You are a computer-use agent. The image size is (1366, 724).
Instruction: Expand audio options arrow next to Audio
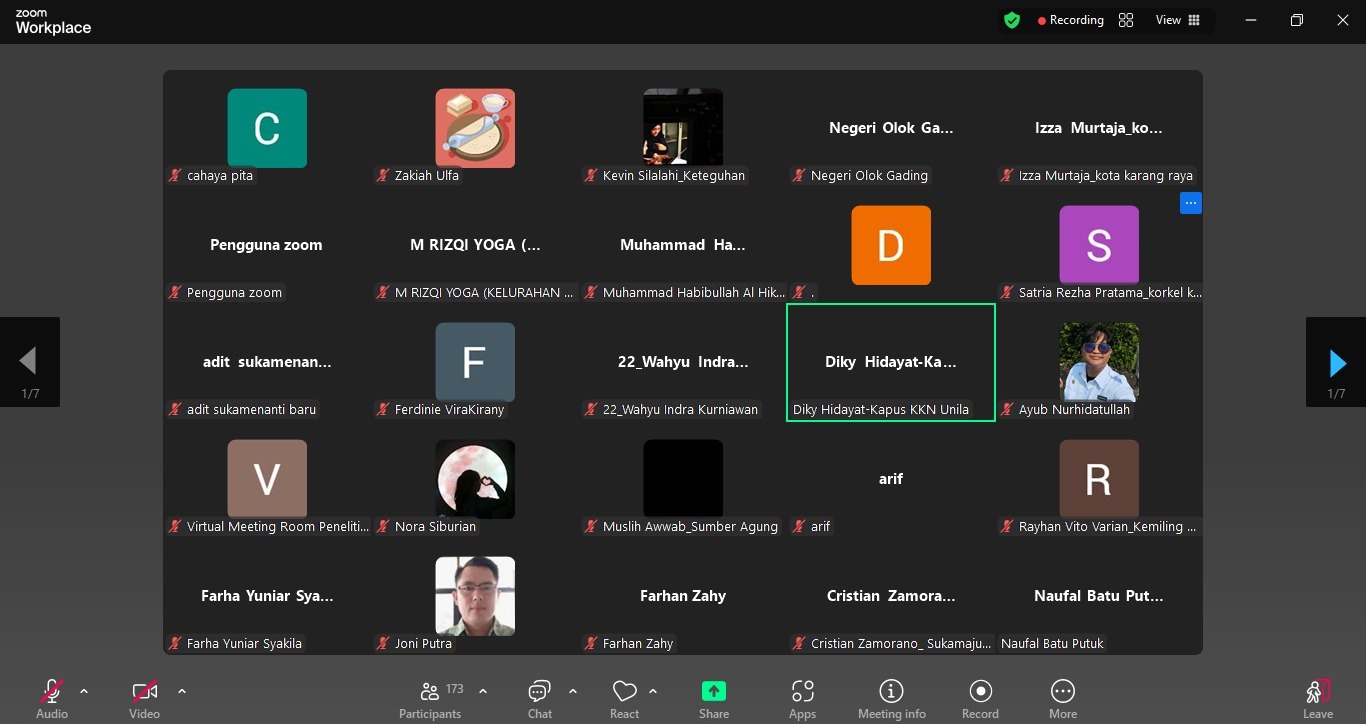point(84,691)
